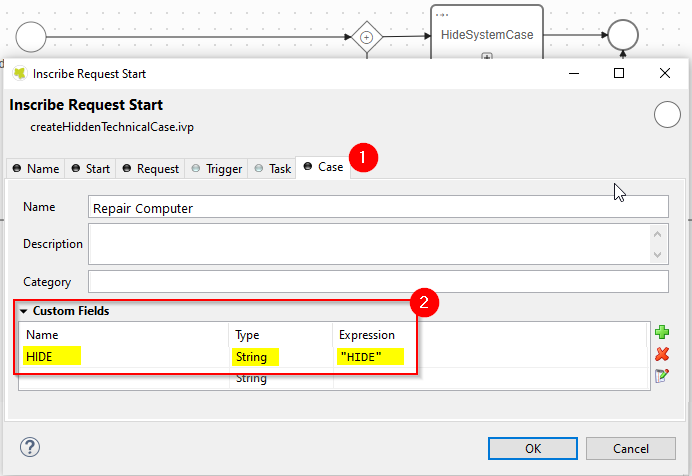Expand the HideSystemCase subprocess plus marker
The image size is (692, 476).
coord(487,56)
